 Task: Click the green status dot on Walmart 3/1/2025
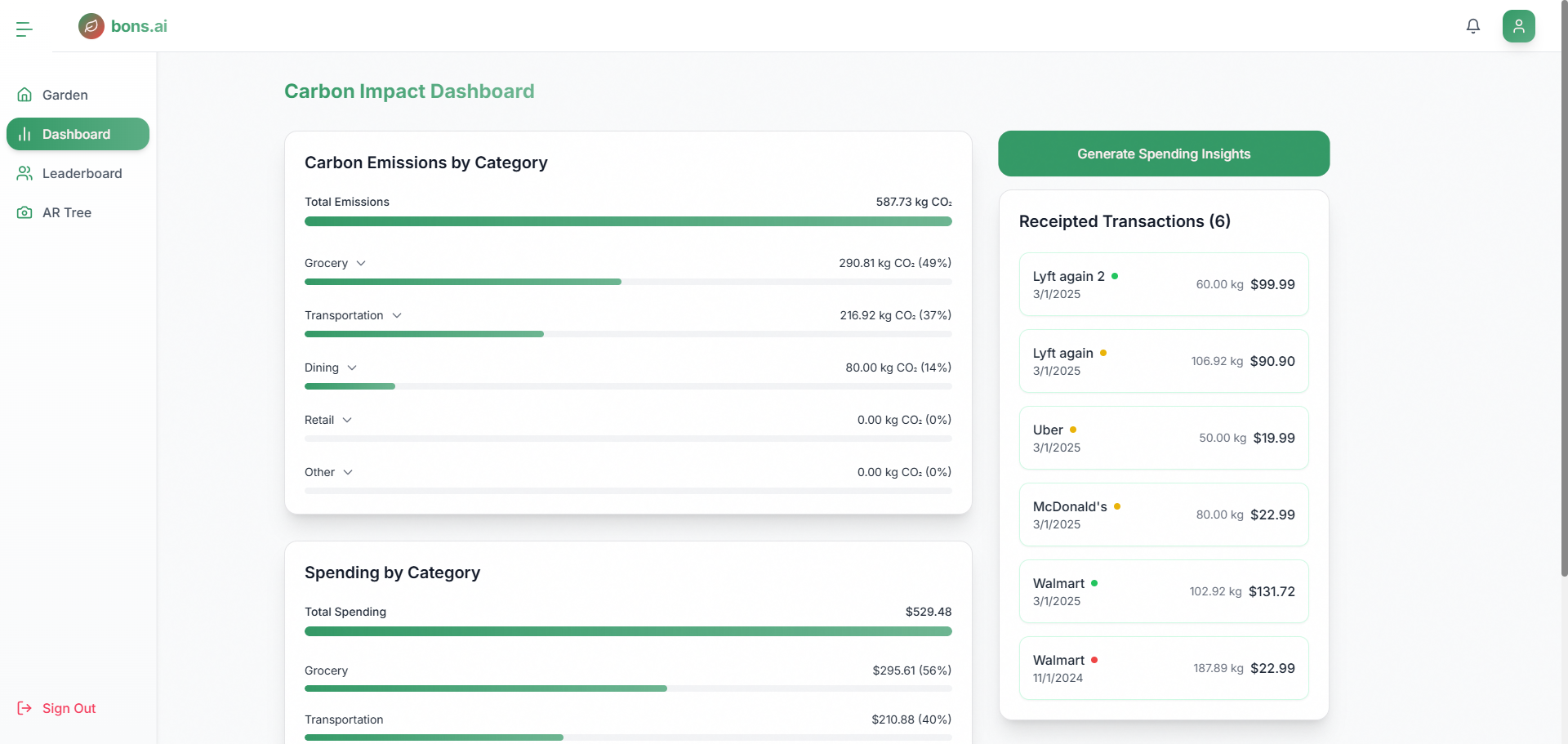pyautogui.click(x=1094, y=583)
